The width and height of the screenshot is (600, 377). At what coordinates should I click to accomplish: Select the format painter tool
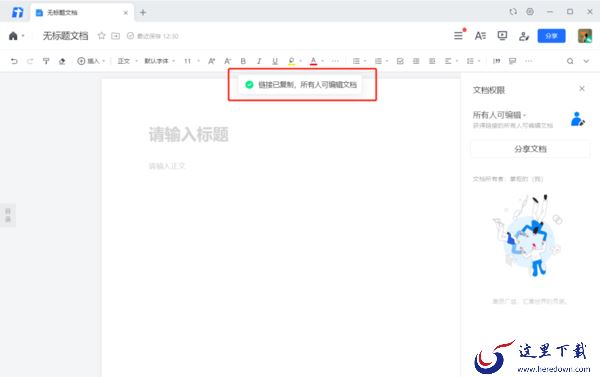[46, 61]
